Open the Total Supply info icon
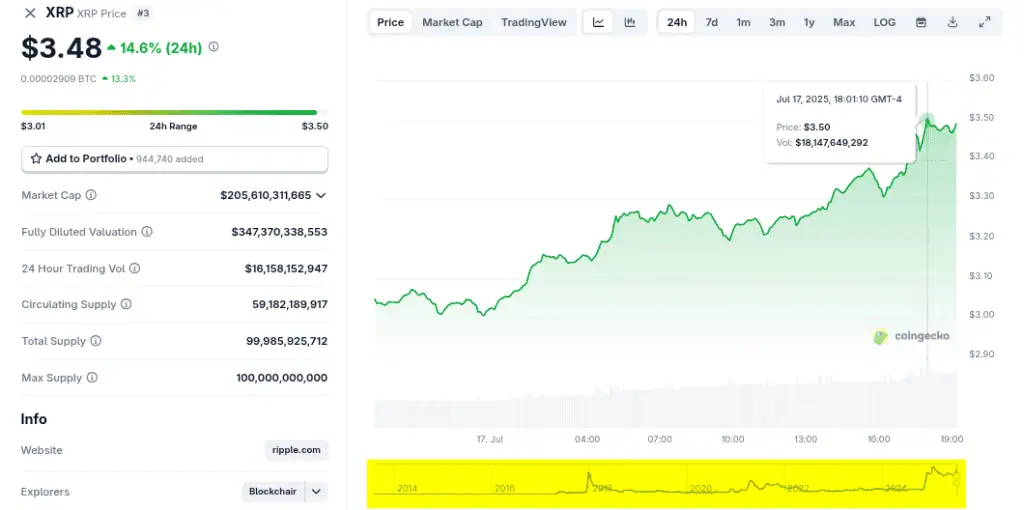 (x=96, y=341)
